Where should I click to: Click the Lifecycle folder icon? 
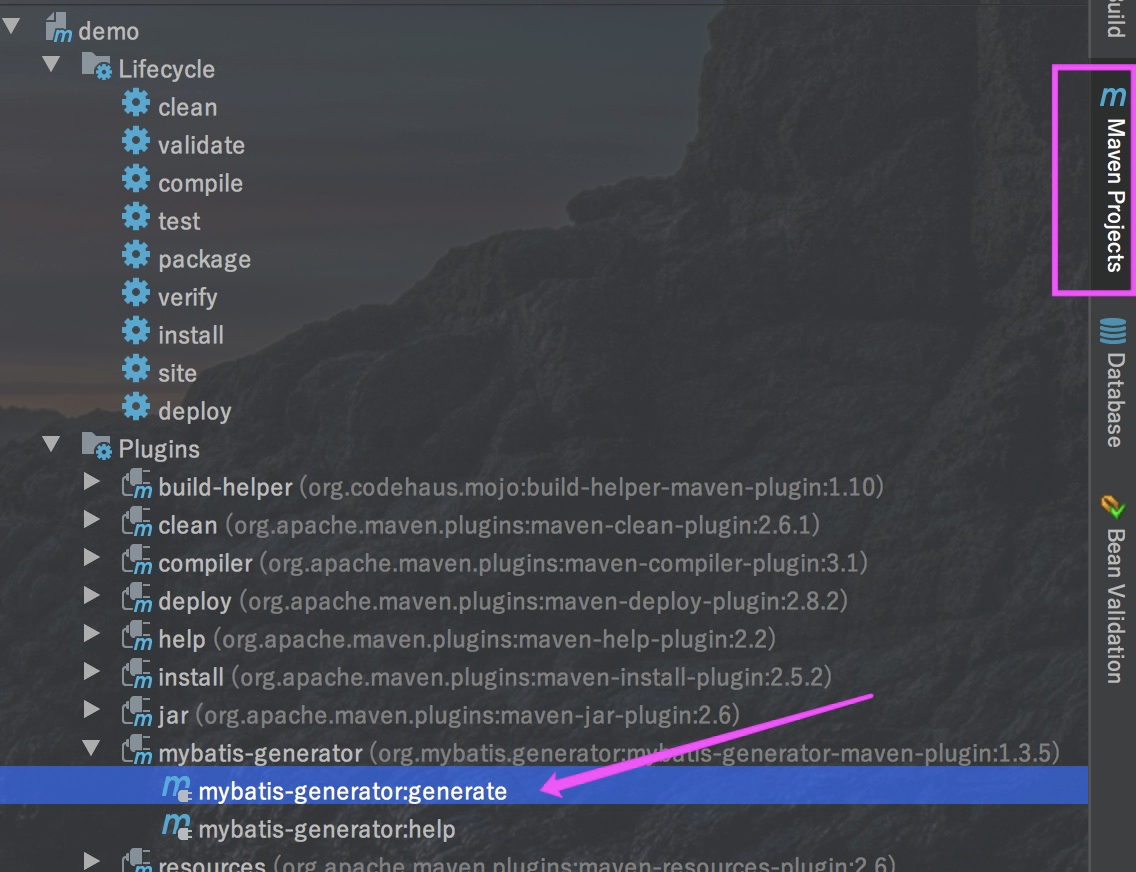[97, 66]
